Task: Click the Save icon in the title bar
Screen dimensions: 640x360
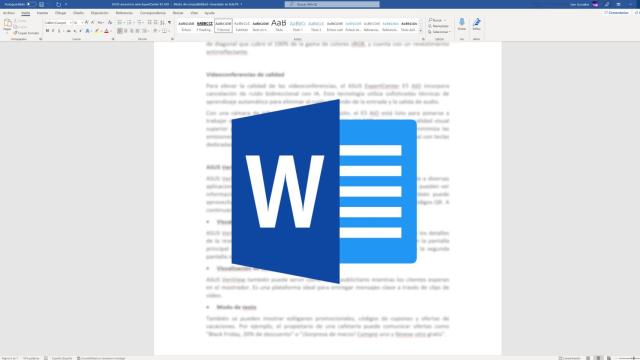Action: pos(41,4)
